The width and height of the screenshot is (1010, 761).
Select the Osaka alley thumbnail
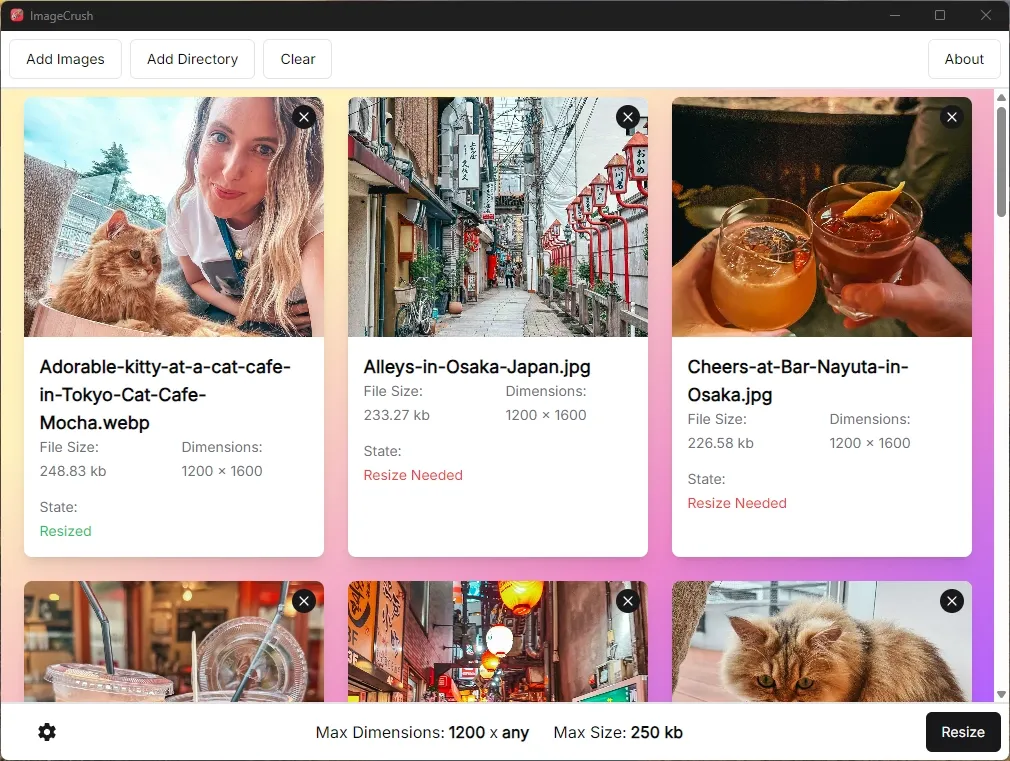click(498, 217)
